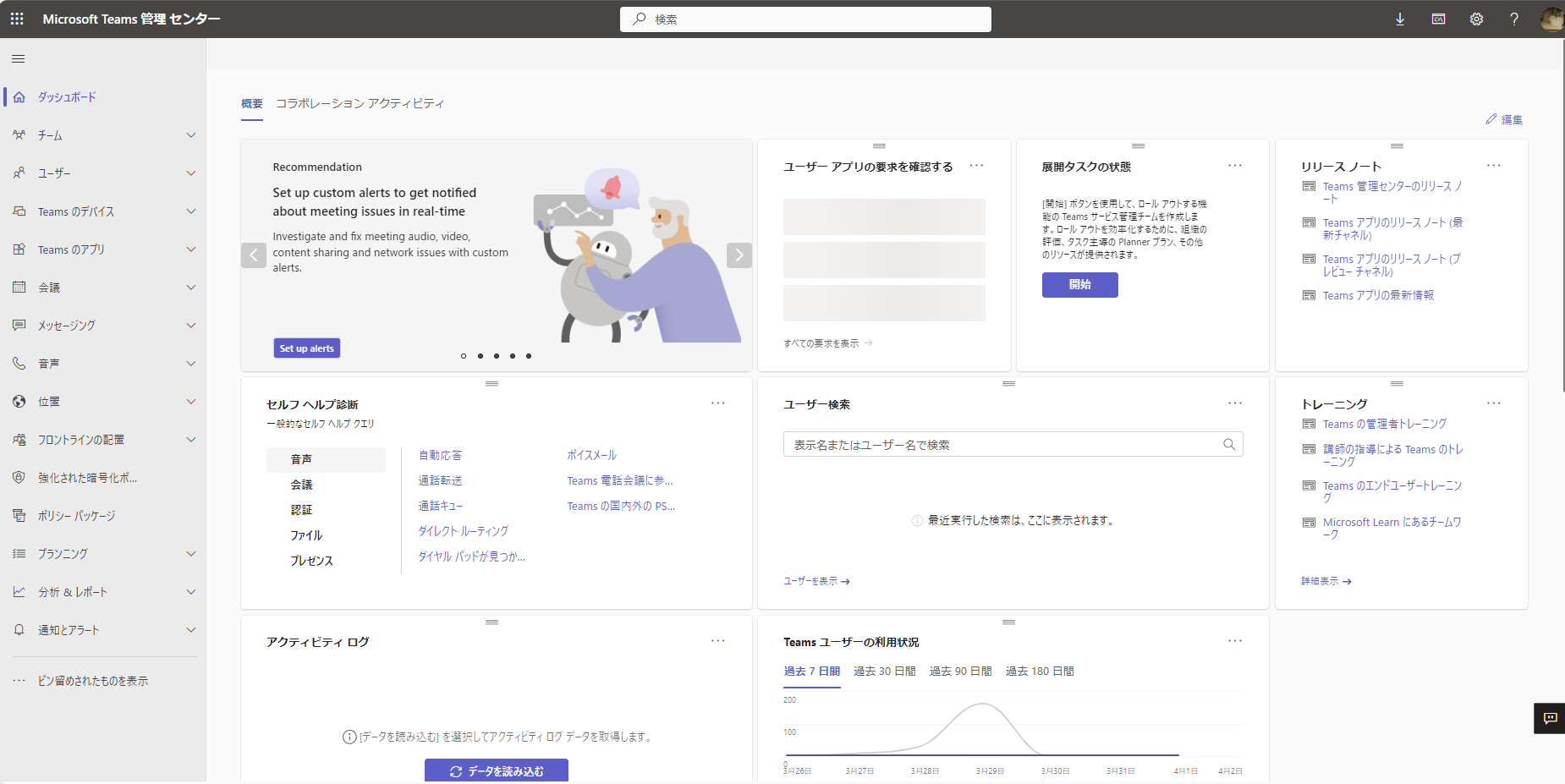Viewport: 1565px width, 784px height.
Task: Open the ボイスメール diagnostic link
Action: (x=592, y=455)
